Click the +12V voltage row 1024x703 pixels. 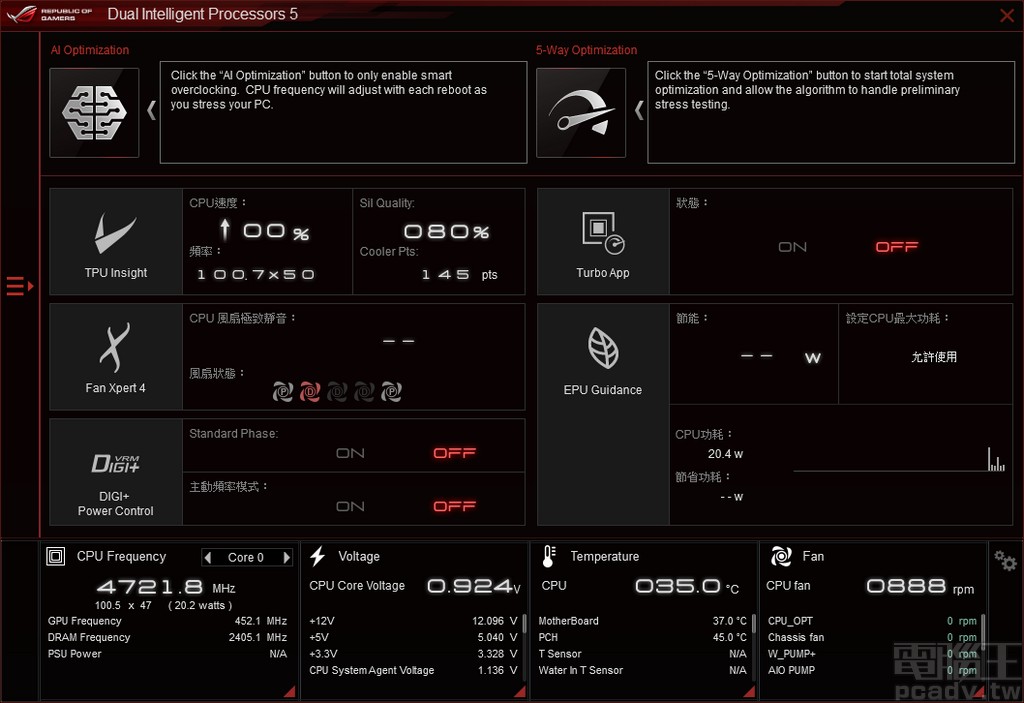tap(413, 621)
